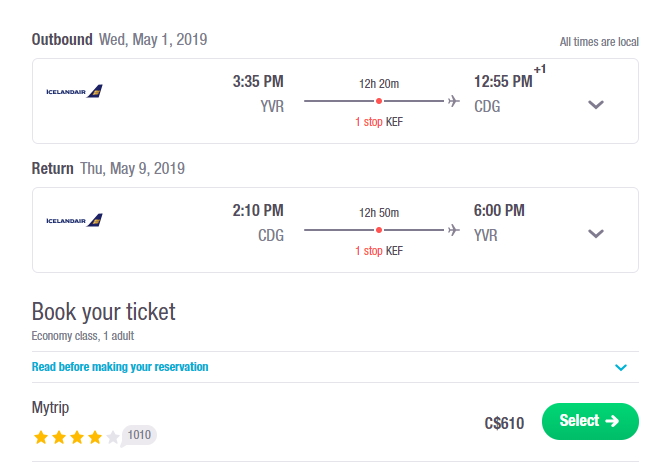Click the C$610 price
This screenshot has width=666, height=473.
coord(504,423)
